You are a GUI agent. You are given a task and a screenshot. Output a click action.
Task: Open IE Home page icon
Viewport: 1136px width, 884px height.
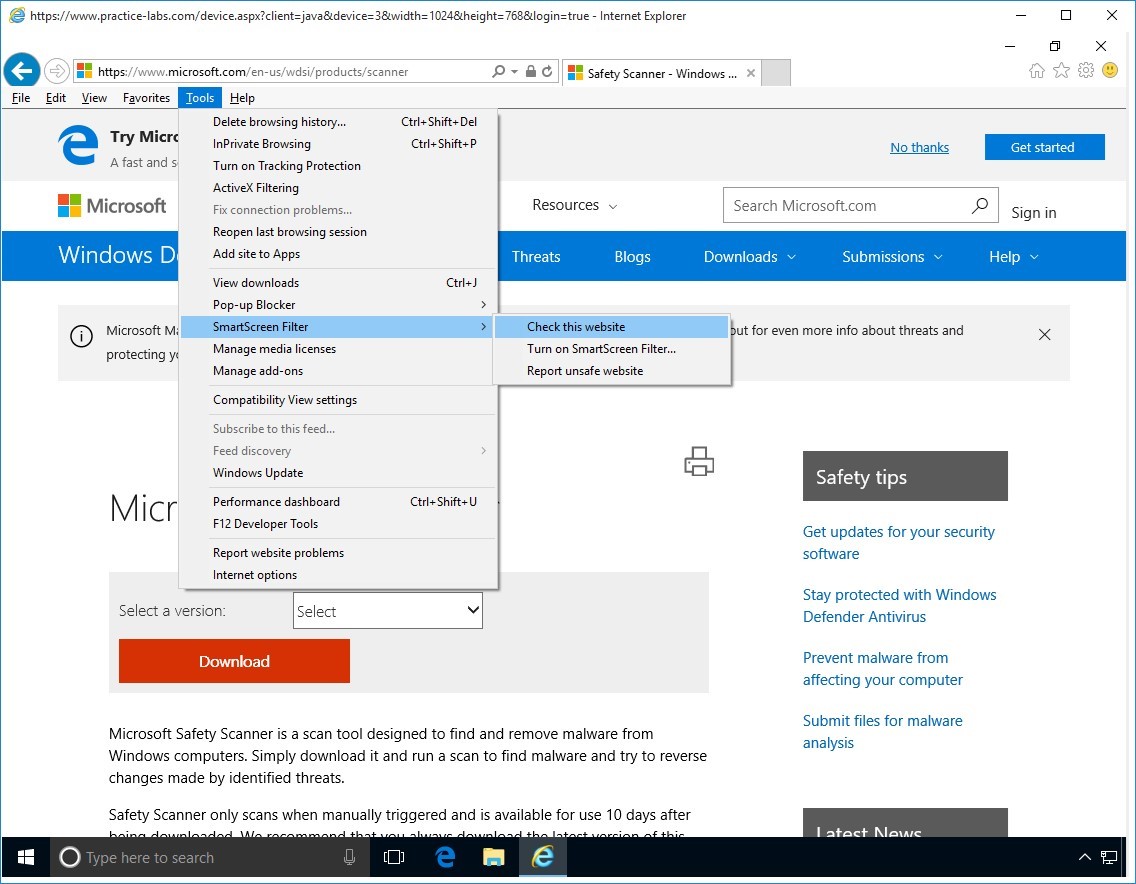point(1037,70)
